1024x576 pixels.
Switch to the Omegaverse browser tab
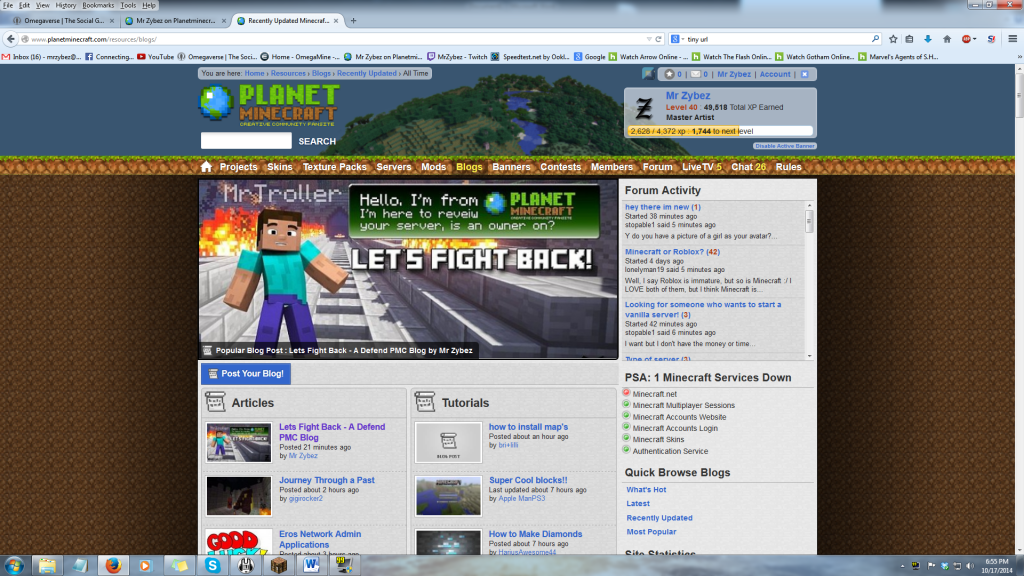[64, 21]
